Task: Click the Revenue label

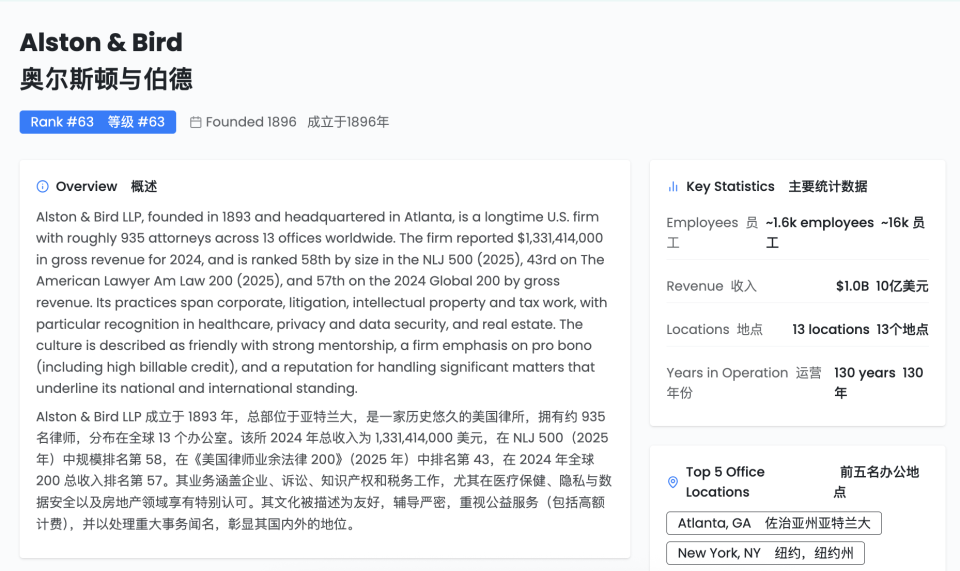Action: point(695,286)
